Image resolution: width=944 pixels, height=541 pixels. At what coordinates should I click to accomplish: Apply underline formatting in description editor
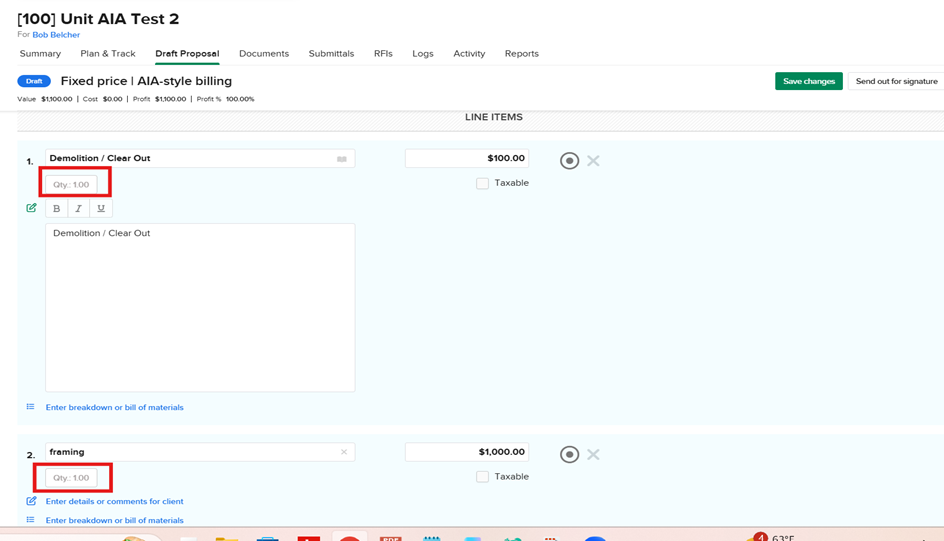[101, 209]
